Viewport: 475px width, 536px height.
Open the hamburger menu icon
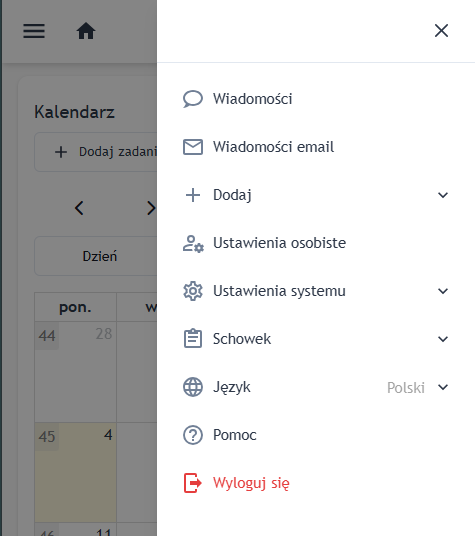(34, 31)
